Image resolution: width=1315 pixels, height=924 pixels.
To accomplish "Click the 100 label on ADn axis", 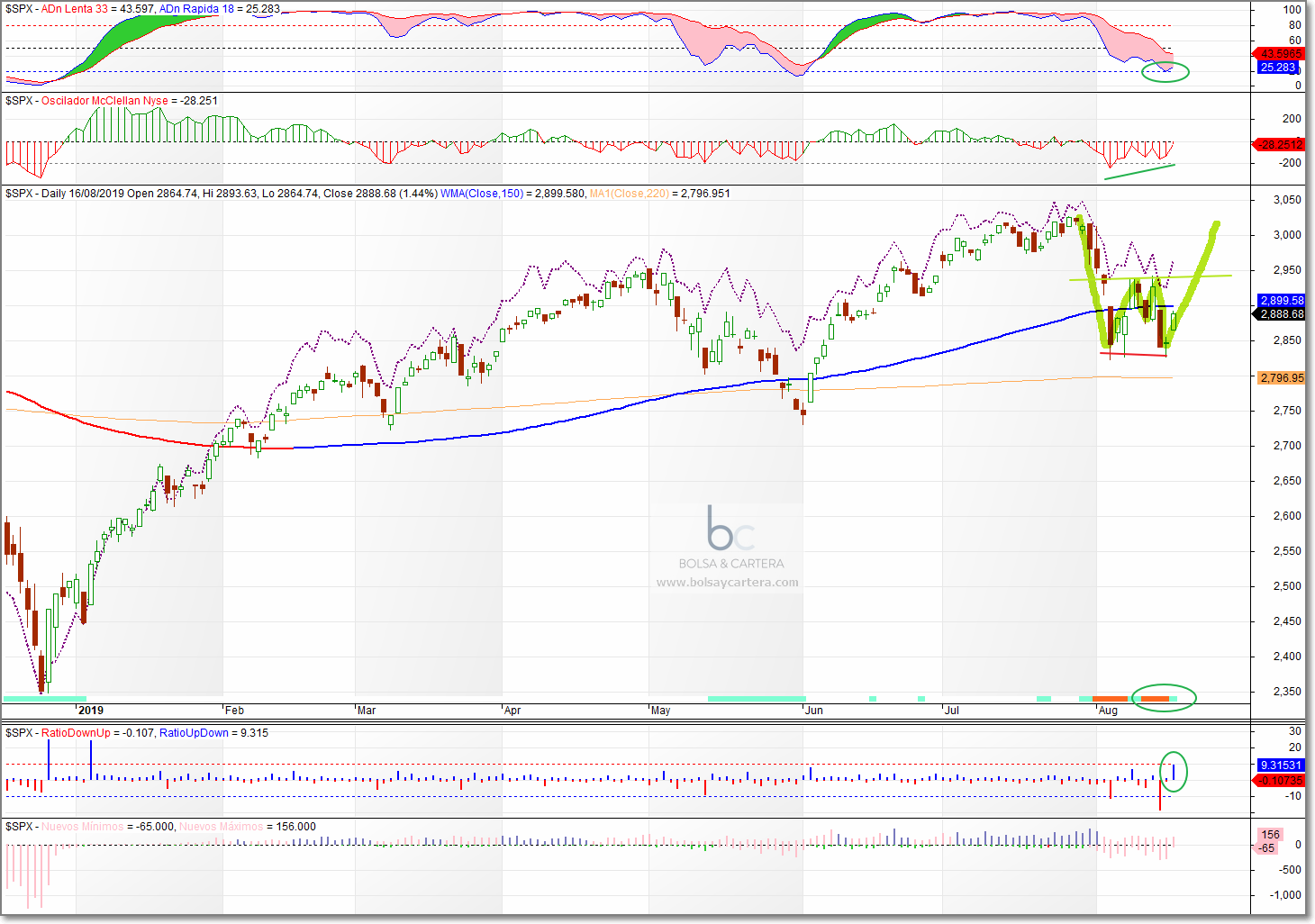I will (x=1292, y=10).
